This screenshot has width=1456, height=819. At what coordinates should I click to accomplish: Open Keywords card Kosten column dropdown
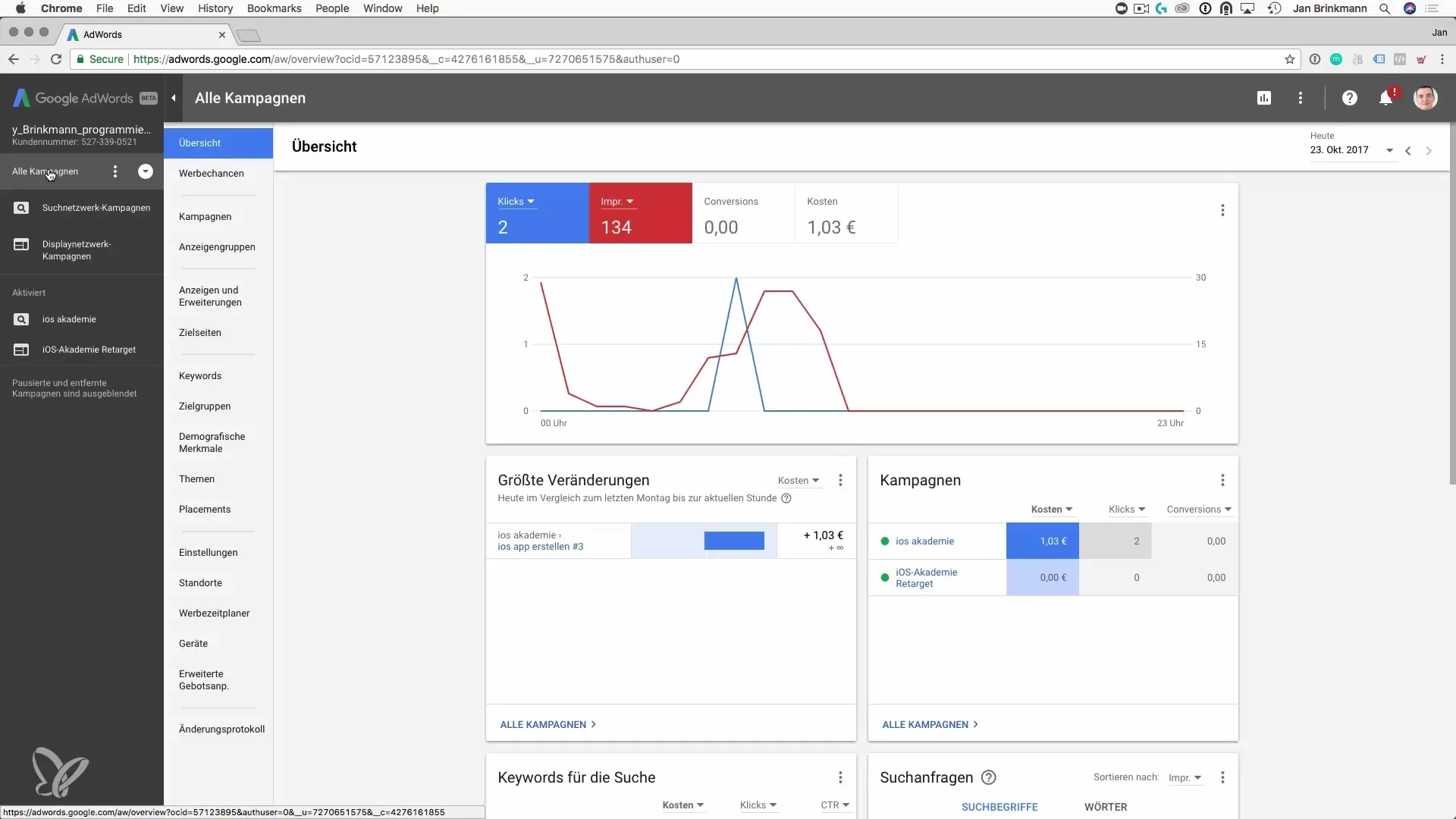[x=683, y=805]
